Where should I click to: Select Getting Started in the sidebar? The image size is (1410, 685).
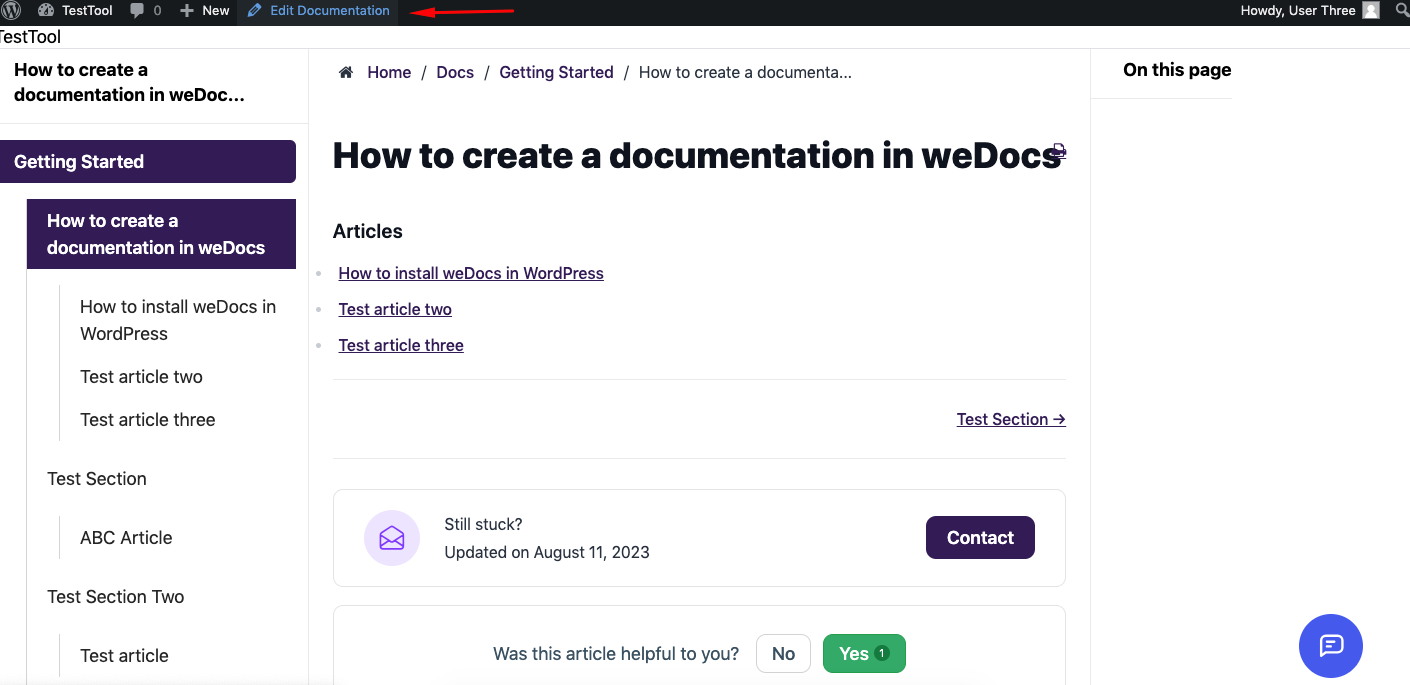pyautogui.click(x=148, y=162)
